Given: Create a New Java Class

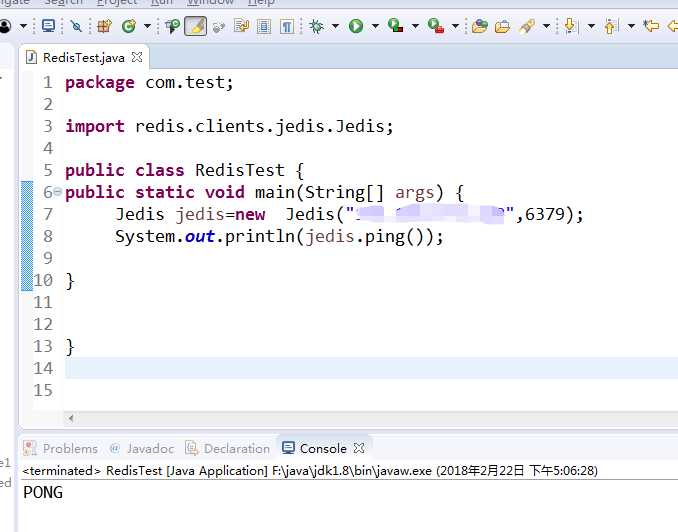Looking at the screenshot, I should coord(129,26).
